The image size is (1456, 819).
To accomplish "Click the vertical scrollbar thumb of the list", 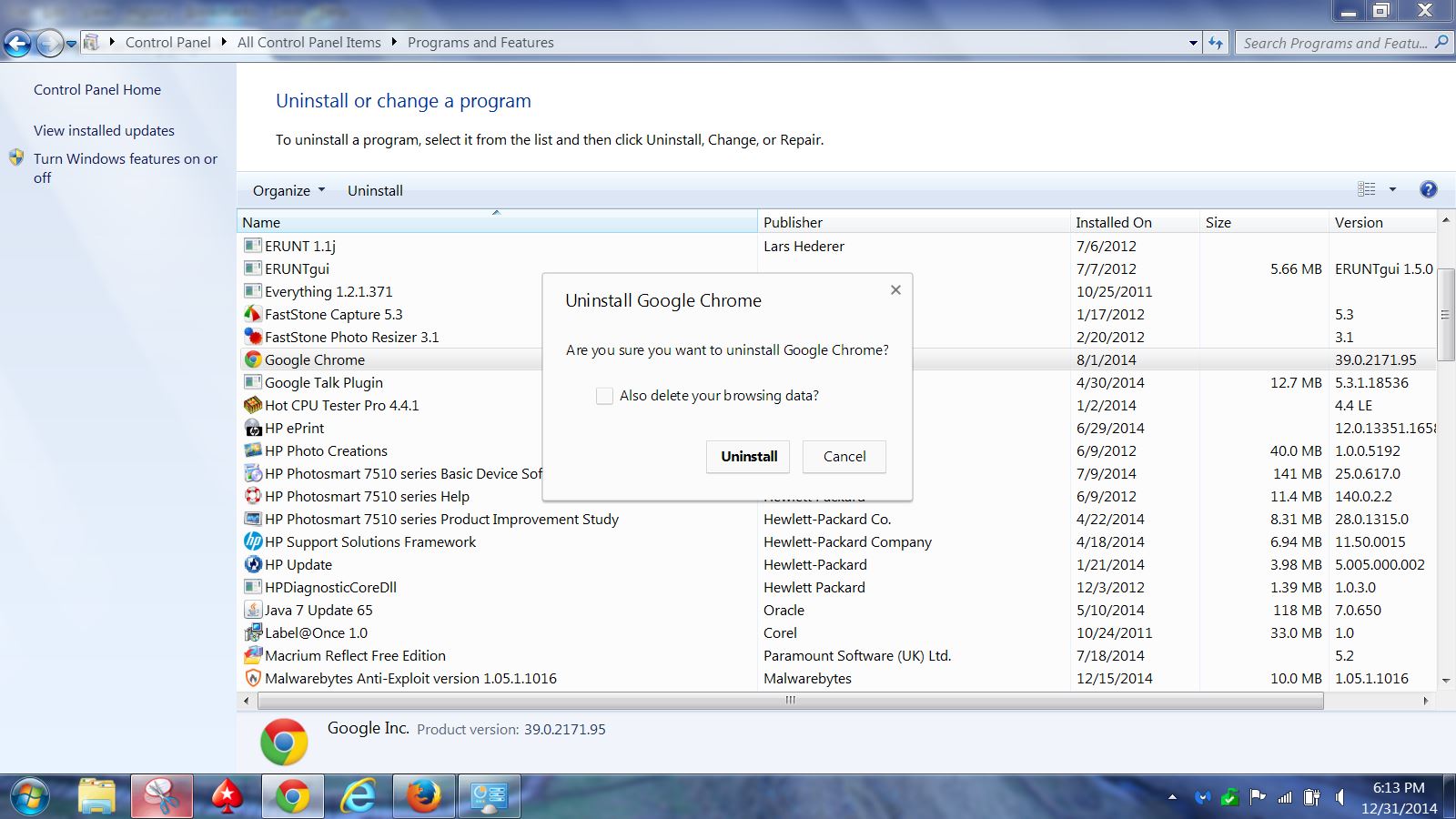I will click(x=1446, y=315).
